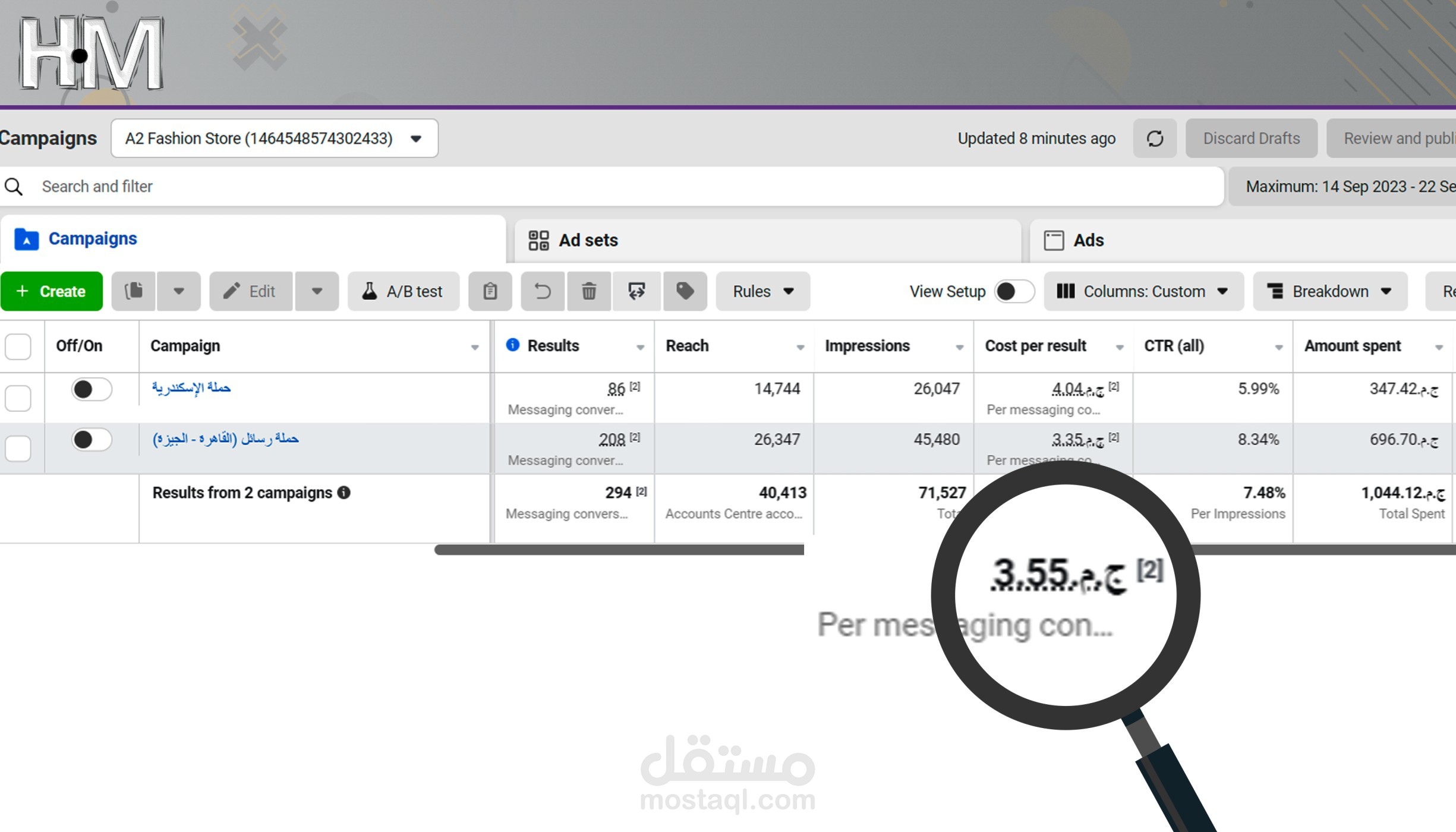The height and width of the screenshot is (832, 1456).
Task: Enable the View Setup toggle
Action: [1013, 291]
